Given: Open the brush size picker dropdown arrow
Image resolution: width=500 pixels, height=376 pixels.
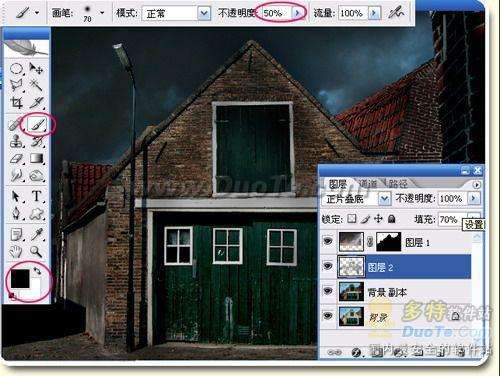Looking at the screenshot, I should click(x=102, y=13).
